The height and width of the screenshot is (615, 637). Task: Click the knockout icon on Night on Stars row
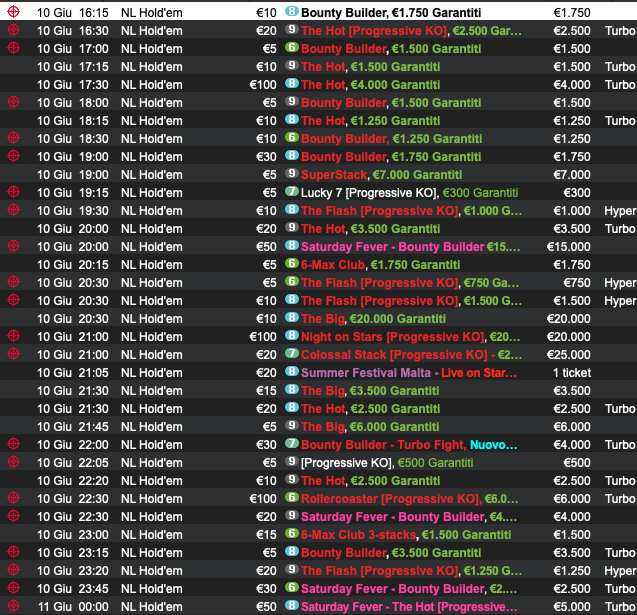tap(13, 336)
